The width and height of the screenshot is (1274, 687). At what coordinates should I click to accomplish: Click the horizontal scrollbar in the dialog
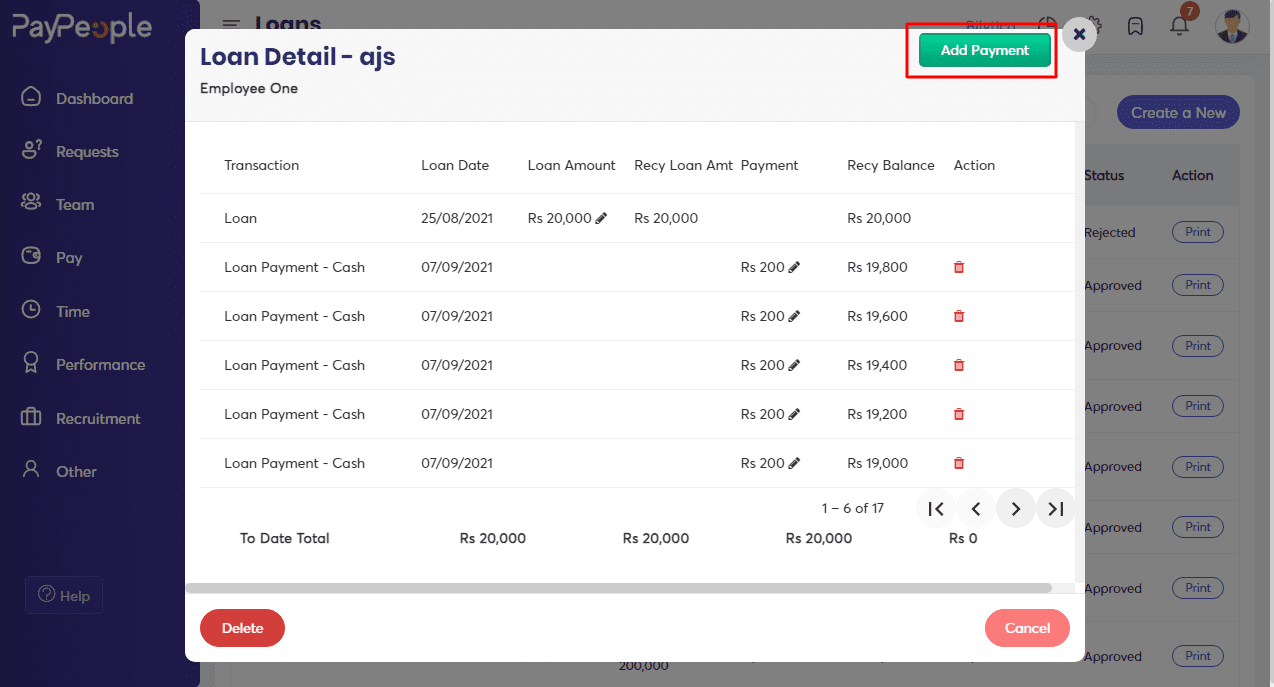pyautogui.click(x=618, y=588)
